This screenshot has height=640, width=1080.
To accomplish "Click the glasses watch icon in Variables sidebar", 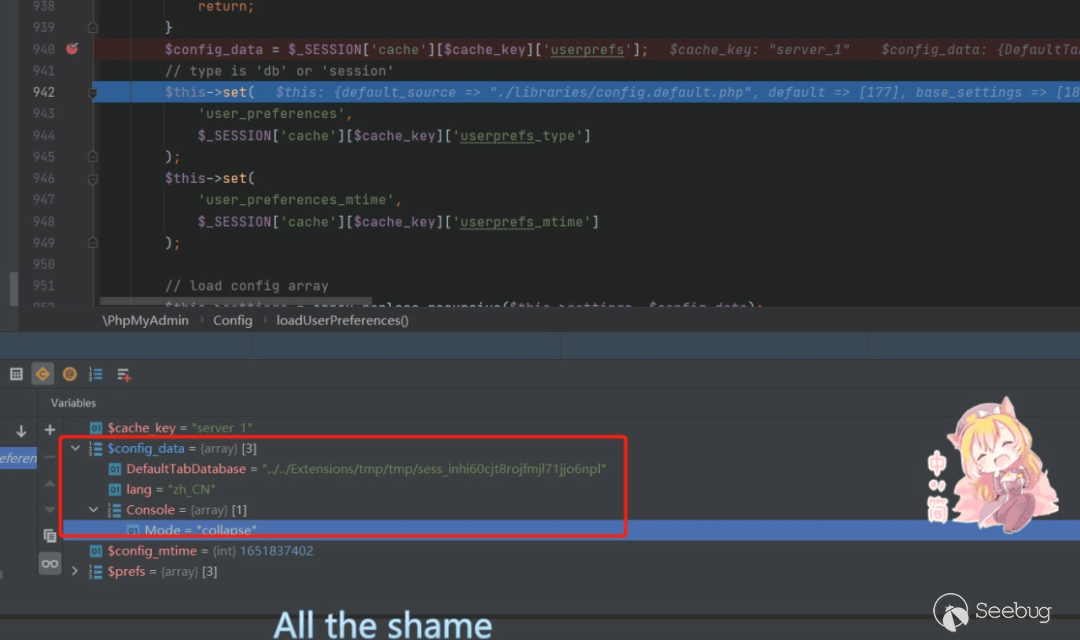I will click(x=50, y=564).
